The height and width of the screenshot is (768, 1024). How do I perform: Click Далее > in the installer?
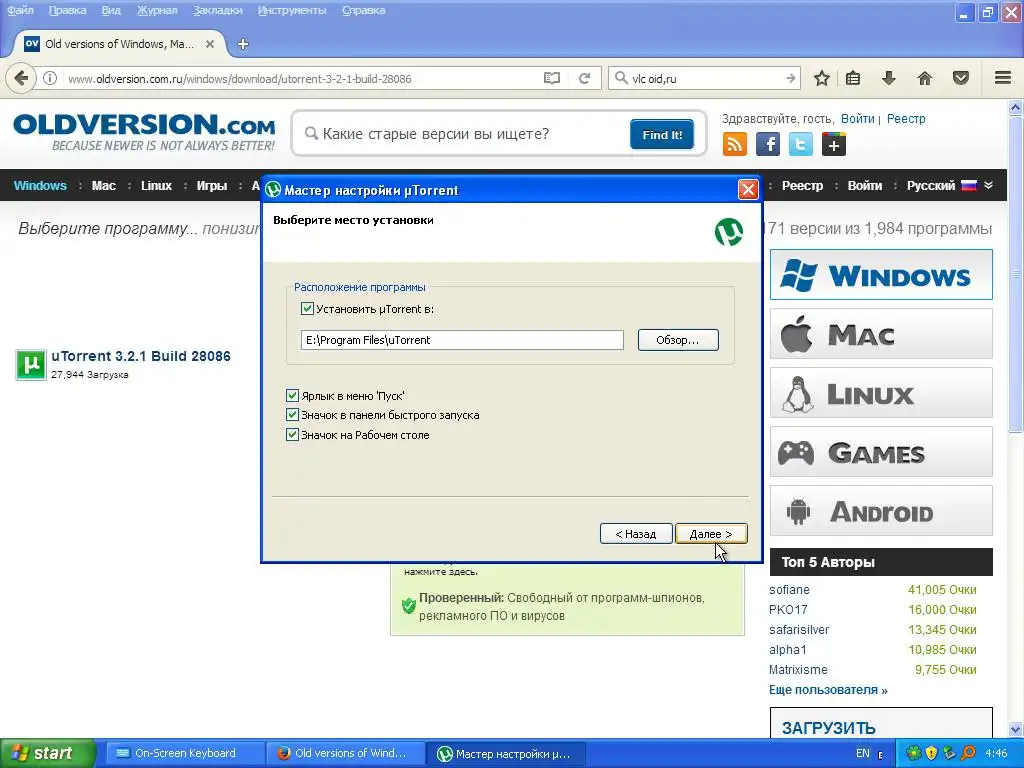click(x=711, y=534)
